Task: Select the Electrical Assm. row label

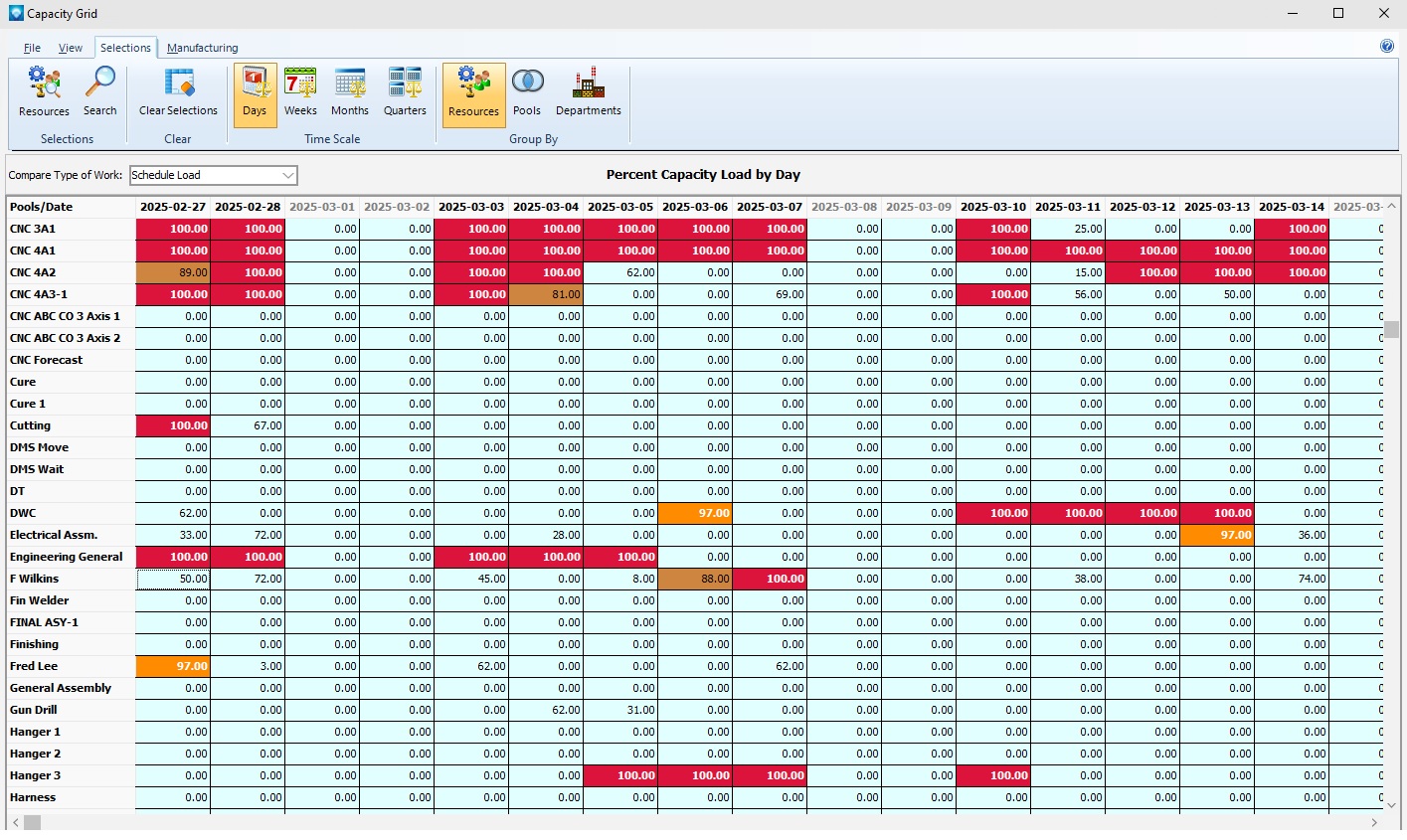Action: 72,535
